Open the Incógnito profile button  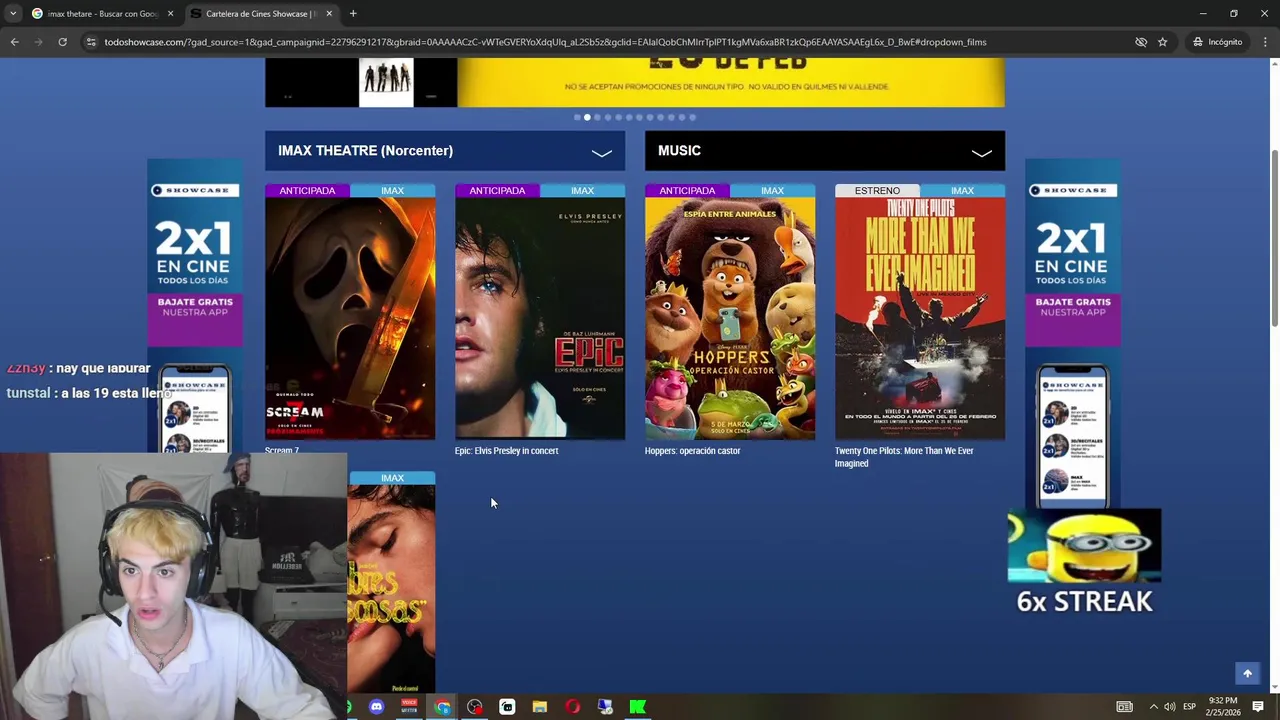tap(1217, 42)
